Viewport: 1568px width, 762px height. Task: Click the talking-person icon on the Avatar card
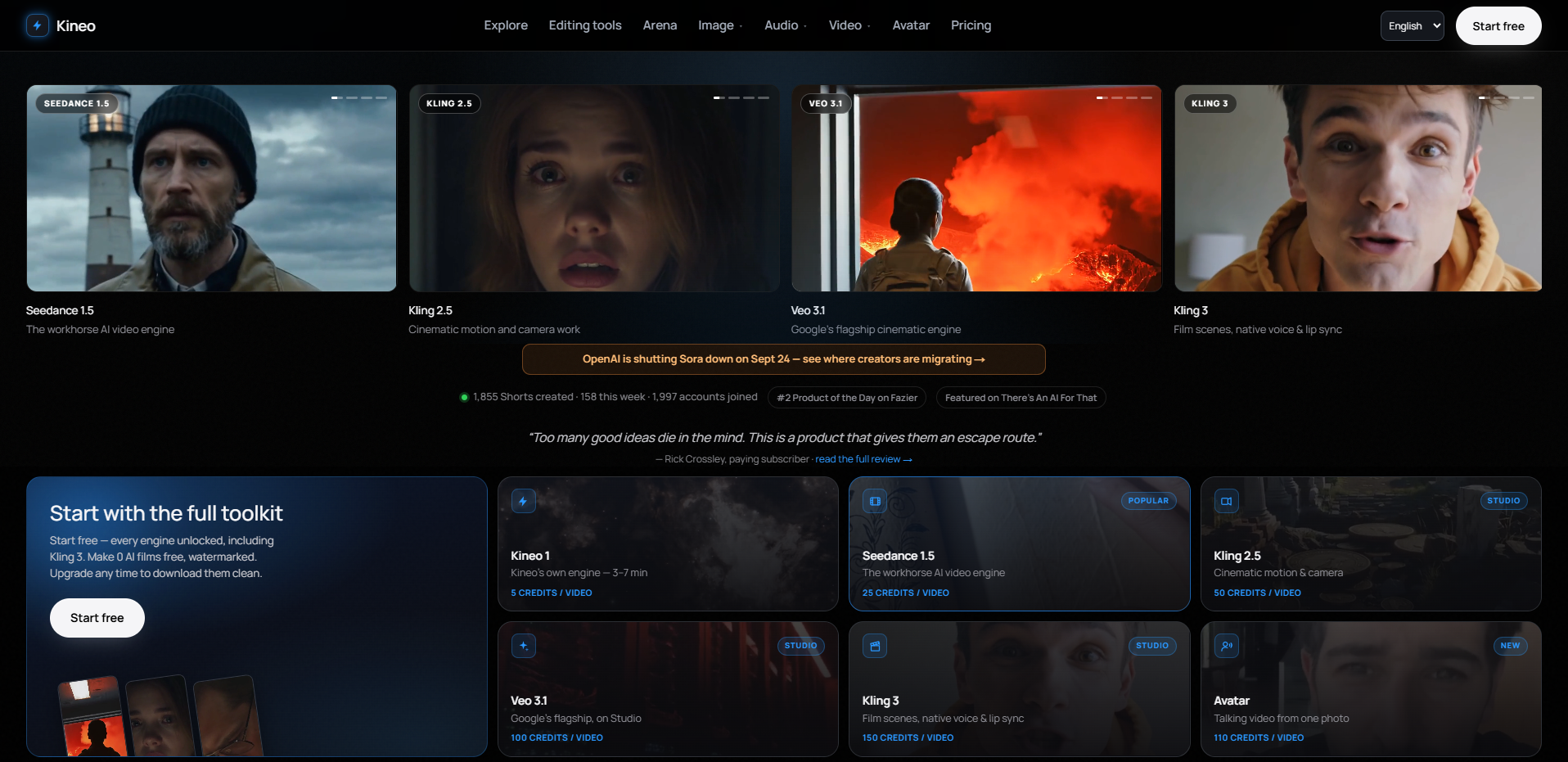(x=1227, y=646)
